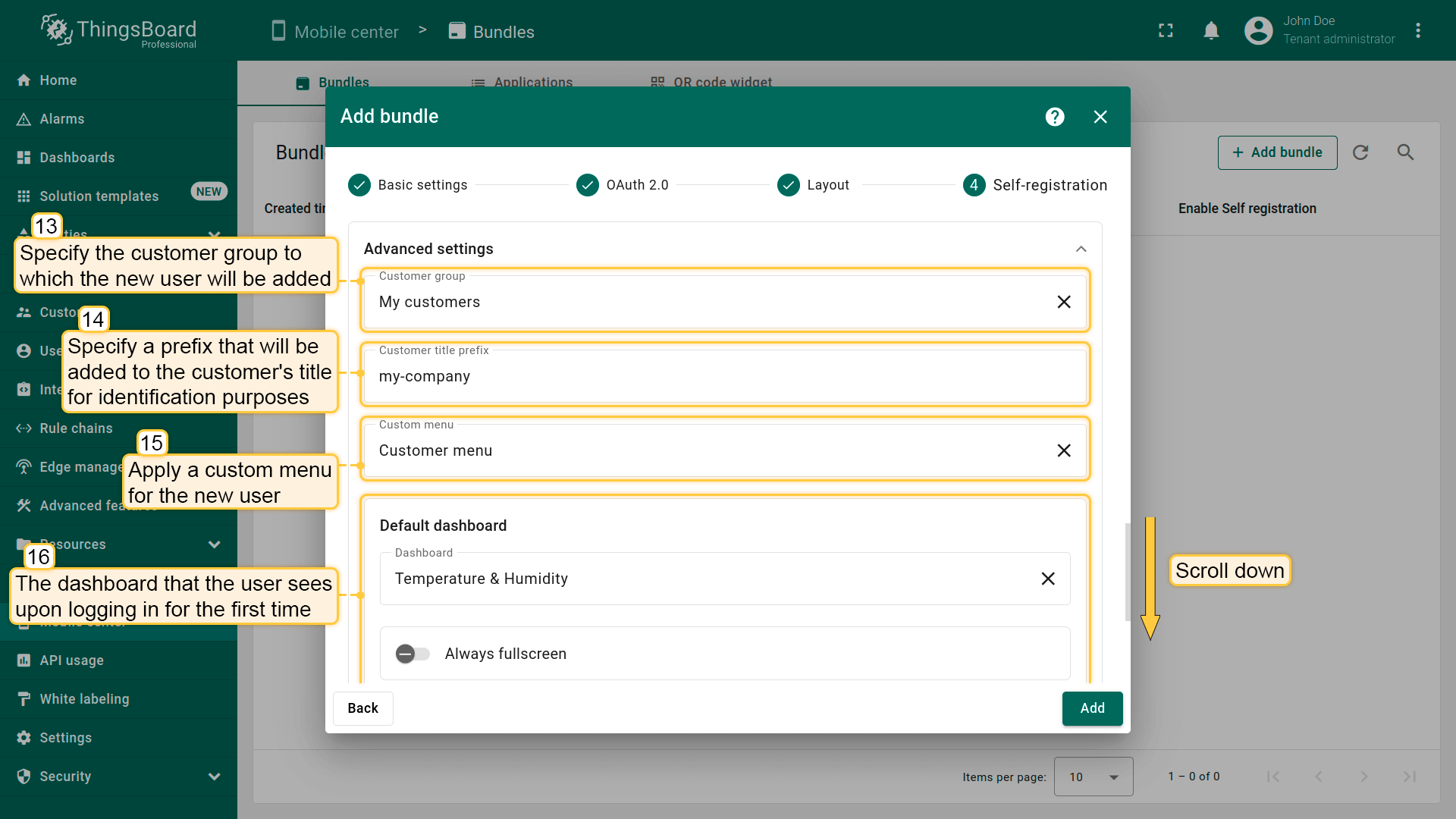This screenshot has height=819, width=1456.
Task: Open the user account avatar icon
Action: point(1258,31)
